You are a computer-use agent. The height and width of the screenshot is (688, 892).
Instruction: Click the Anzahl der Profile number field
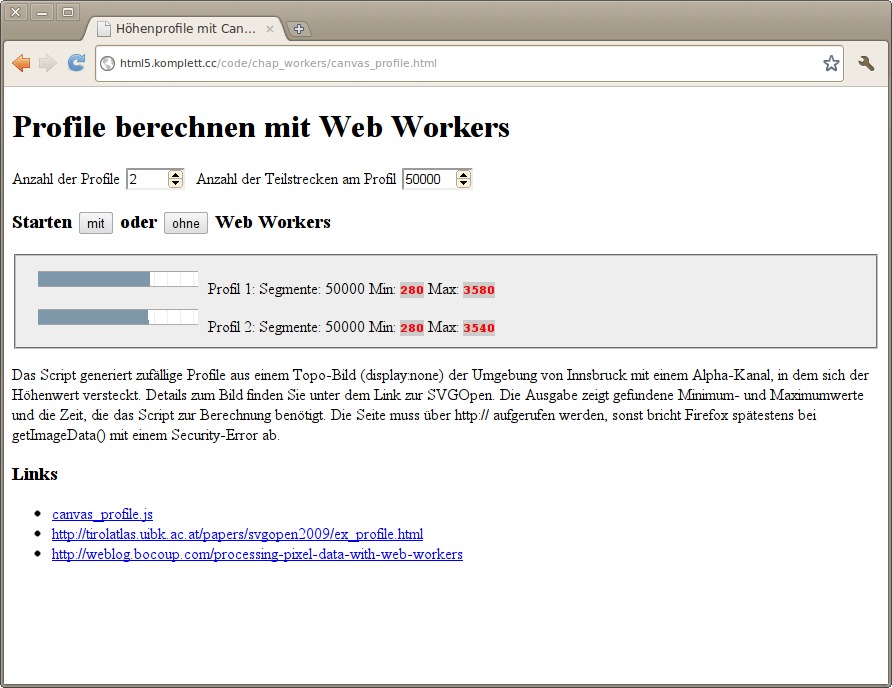click(x=146, y=179)
